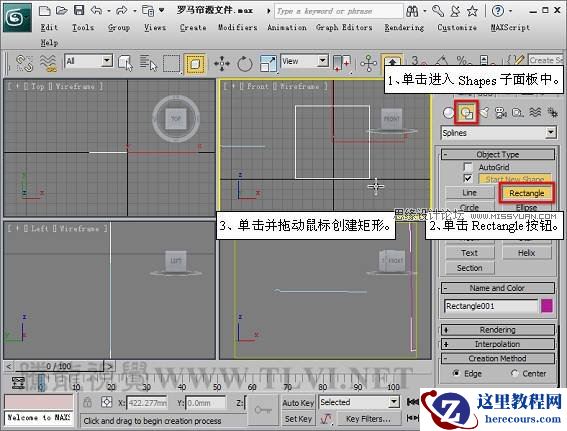Click the Use Pivot Point Center icon

pos(343,63)
